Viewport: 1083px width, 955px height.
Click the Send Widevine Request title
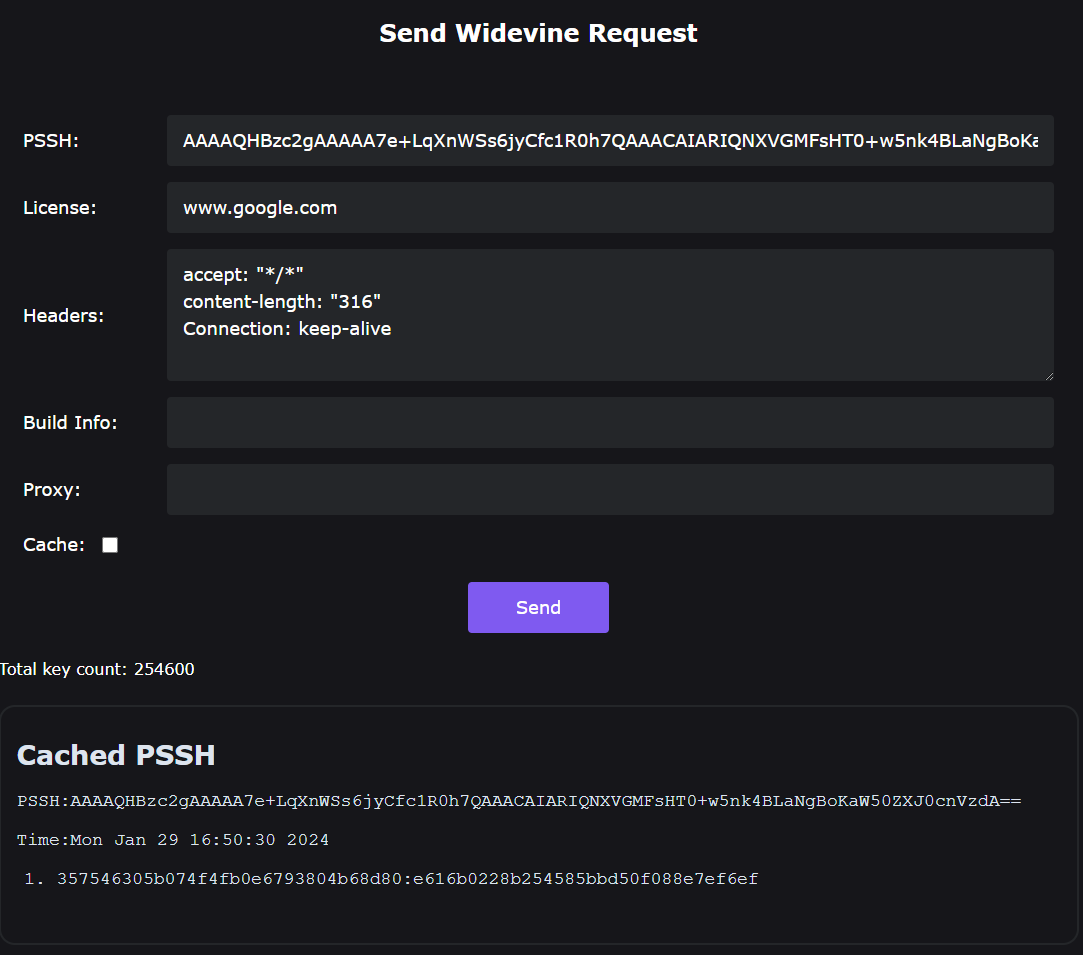(538, 33)
